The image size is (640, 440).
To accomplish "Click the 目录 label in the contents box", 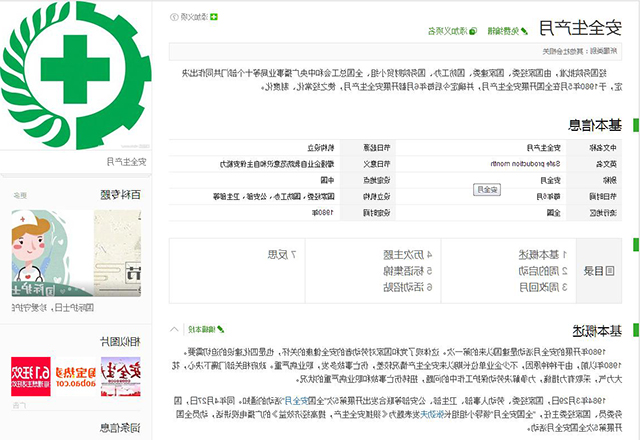I will (593, 271).
